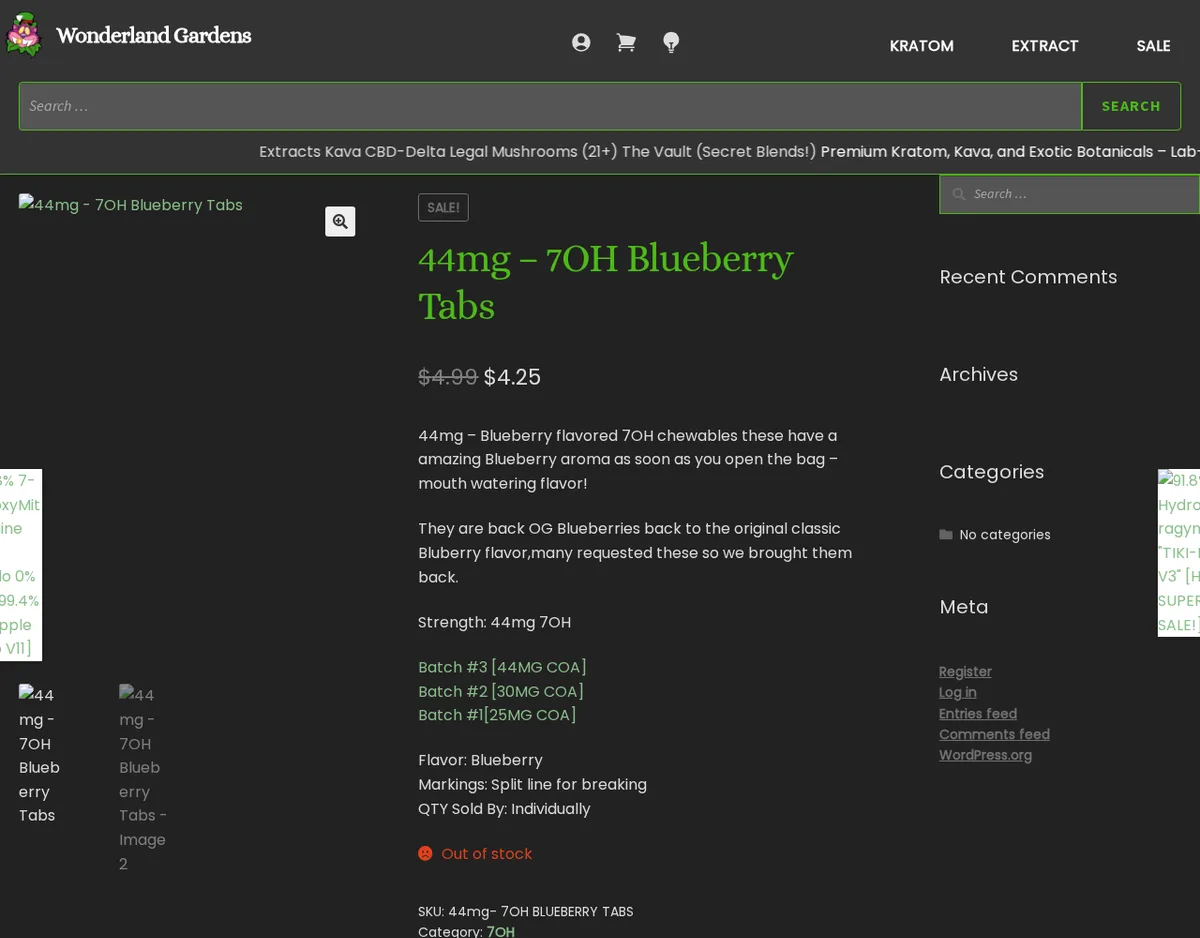Go to Wonderland Gardens home title
Image resolution: width=1200 pixels, height=938 pixels.
(x=153, y=36)
